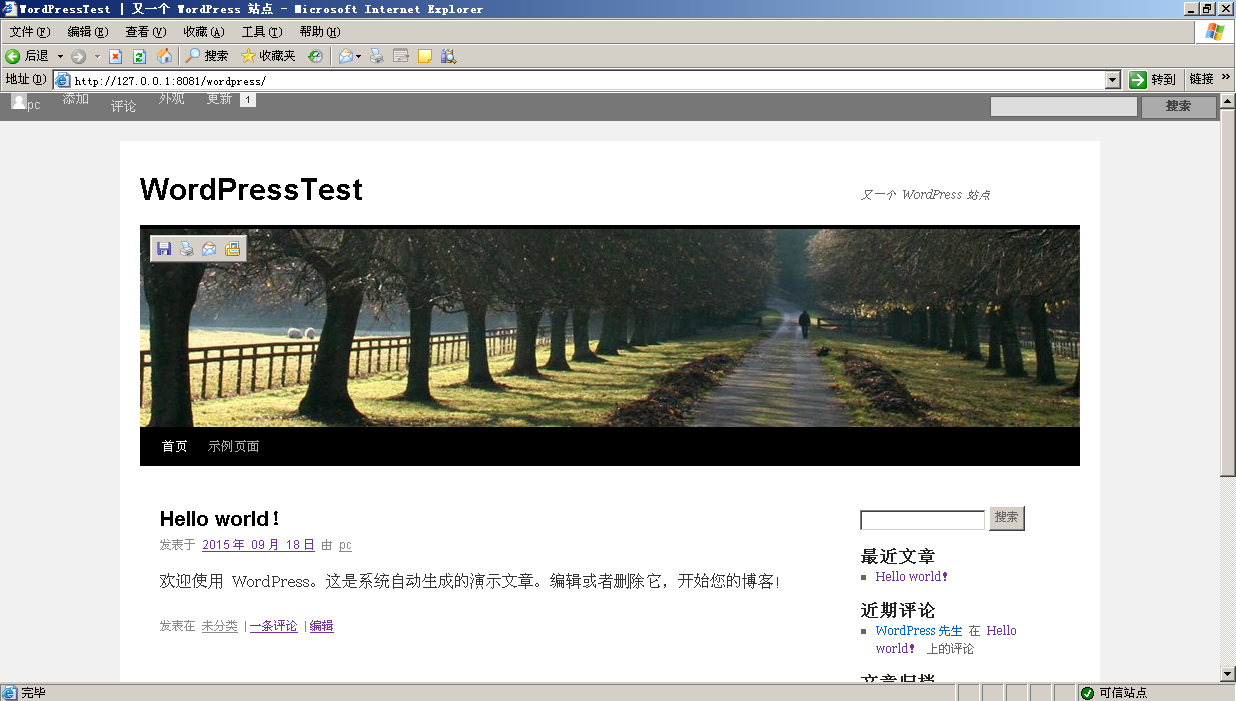Expand the Mail button dropdown arrow
Screen dimensions: 1236x701
[x=358, y=56]
